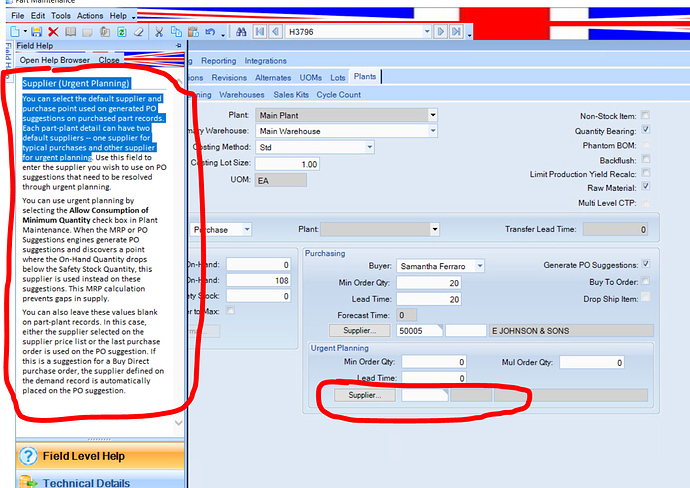This screenshot has width=690, height=488.
Task: Switch to the Revisions tab
Action: [229, 77]
